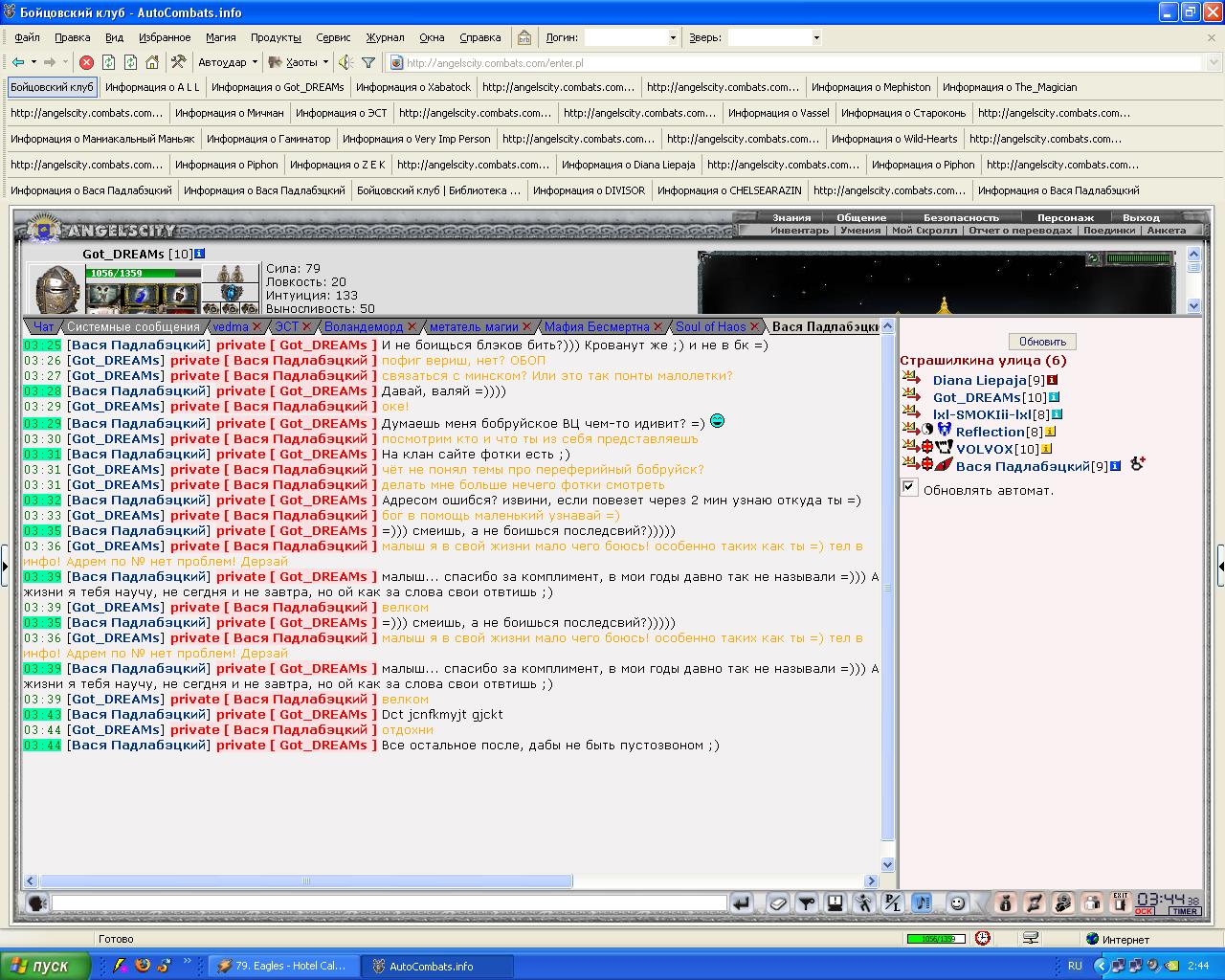The image size is (1225, 980).
Task: Click the RU language indicator in tray
Action: pyautogui.click(x=1075, y=966)
